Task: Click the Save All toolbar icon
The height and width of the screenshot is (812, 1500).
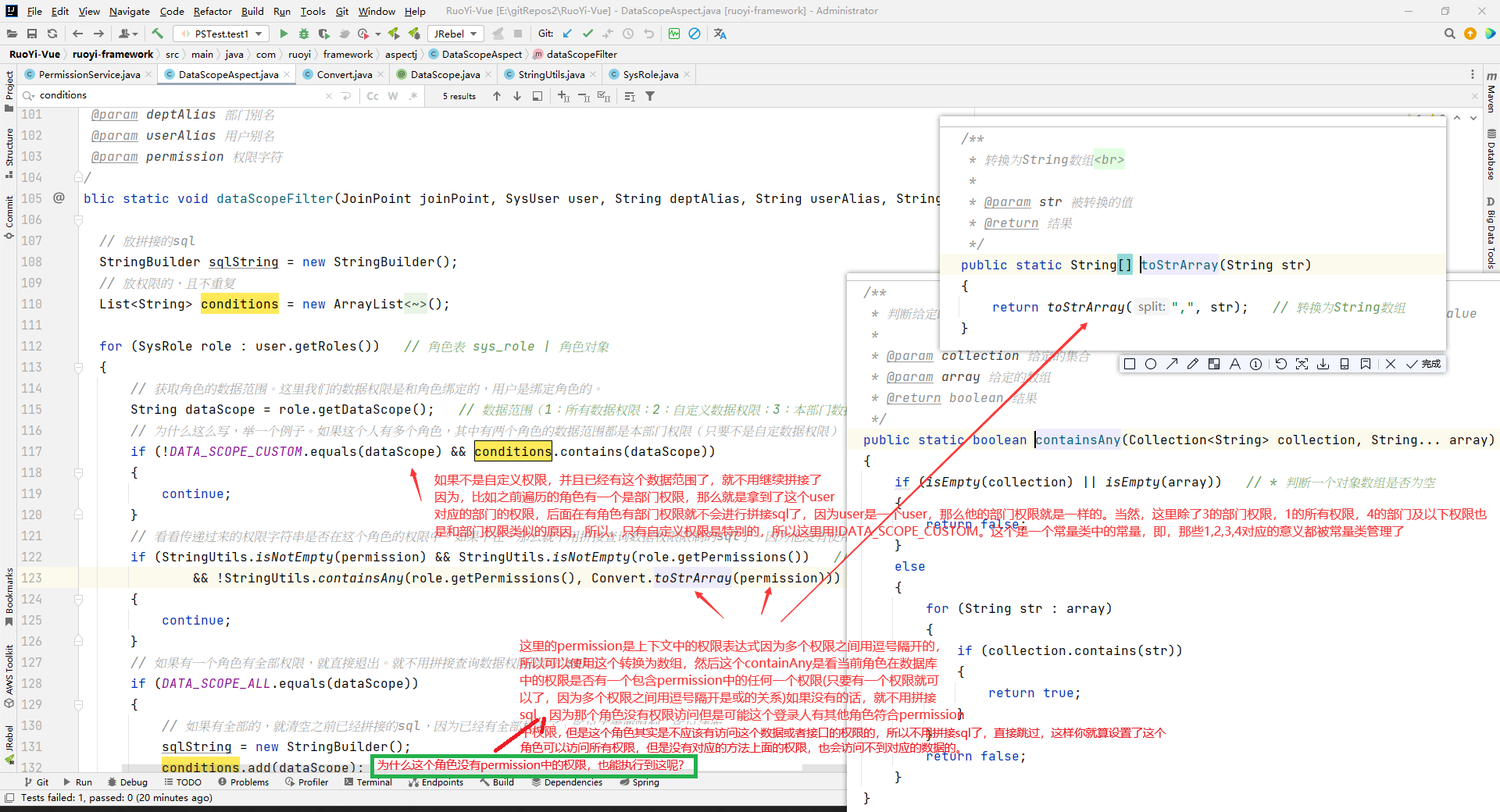Action: tap(32, 34)
